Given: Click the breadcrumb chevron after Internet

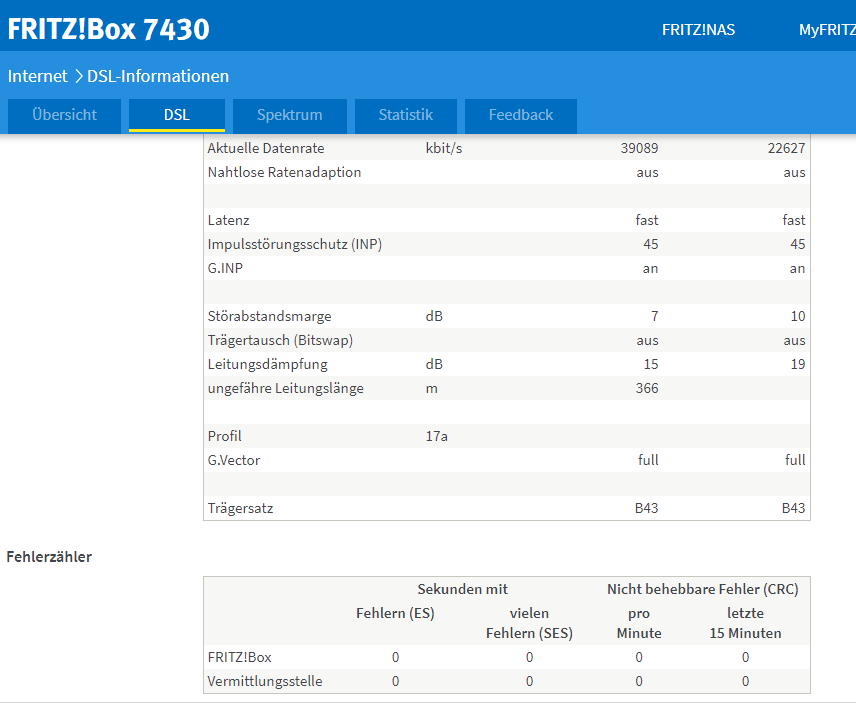Looking at the screenshot, I should 78,76.
